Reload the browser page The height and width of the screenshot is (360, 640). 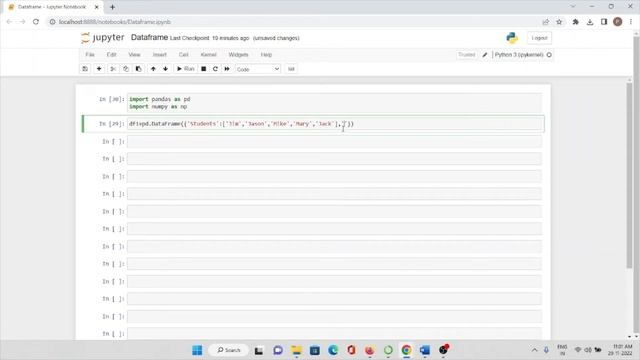pos(36,22)
